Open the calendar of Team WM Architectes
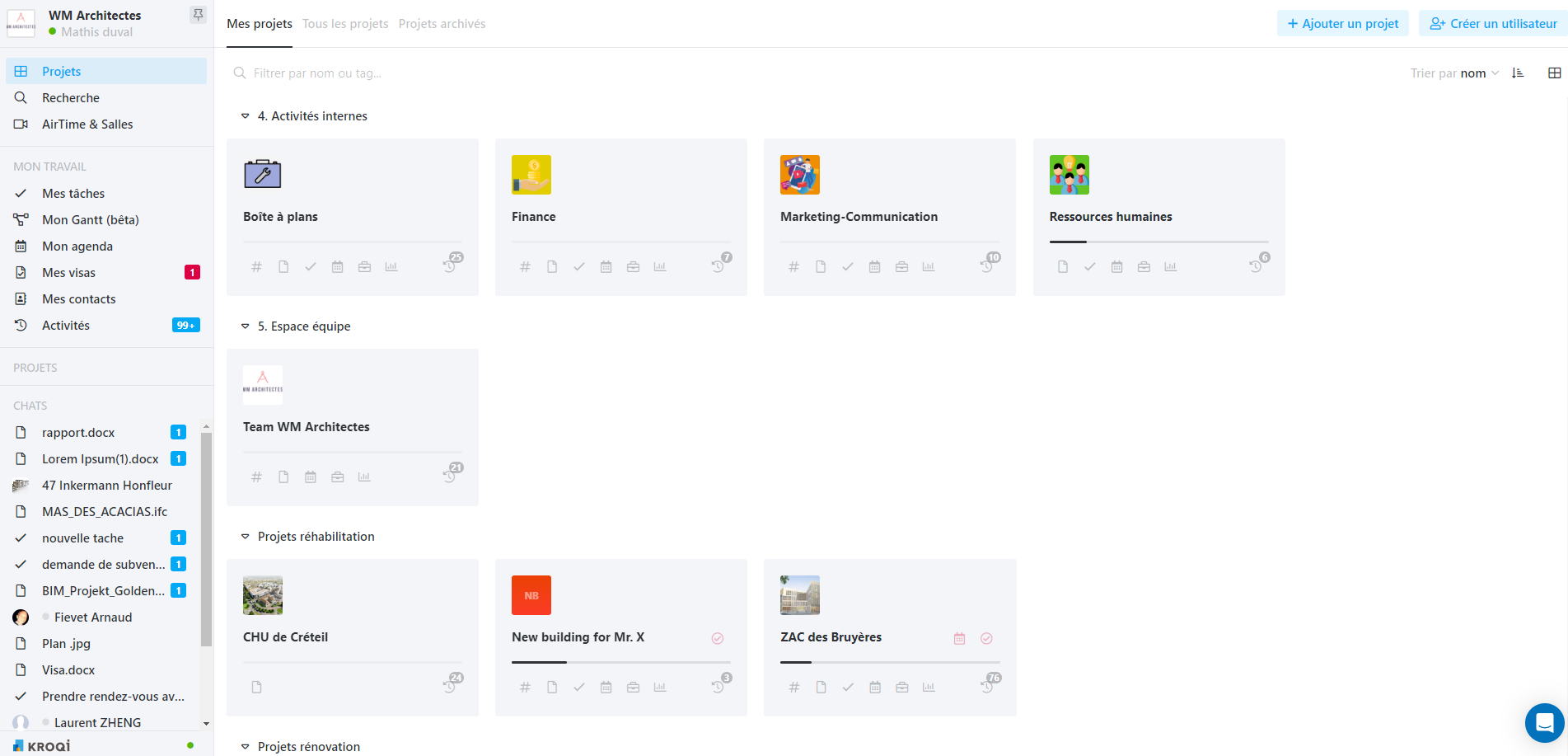Image resolution: width=1568 pixels, height=756 pixels. pyautogui.click(x=311, y=476)
